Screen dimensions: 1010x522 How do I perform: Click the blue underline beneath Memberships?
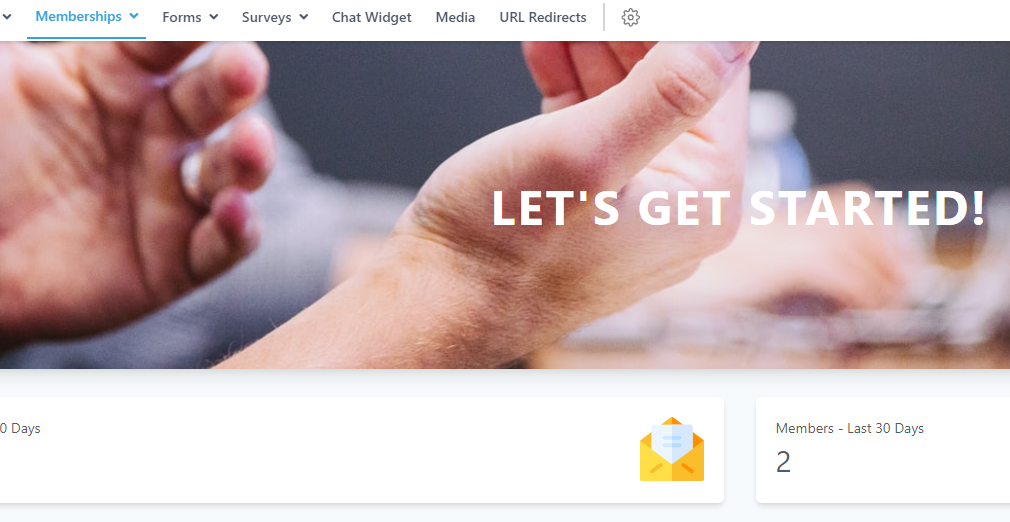(x=86, y=38)
